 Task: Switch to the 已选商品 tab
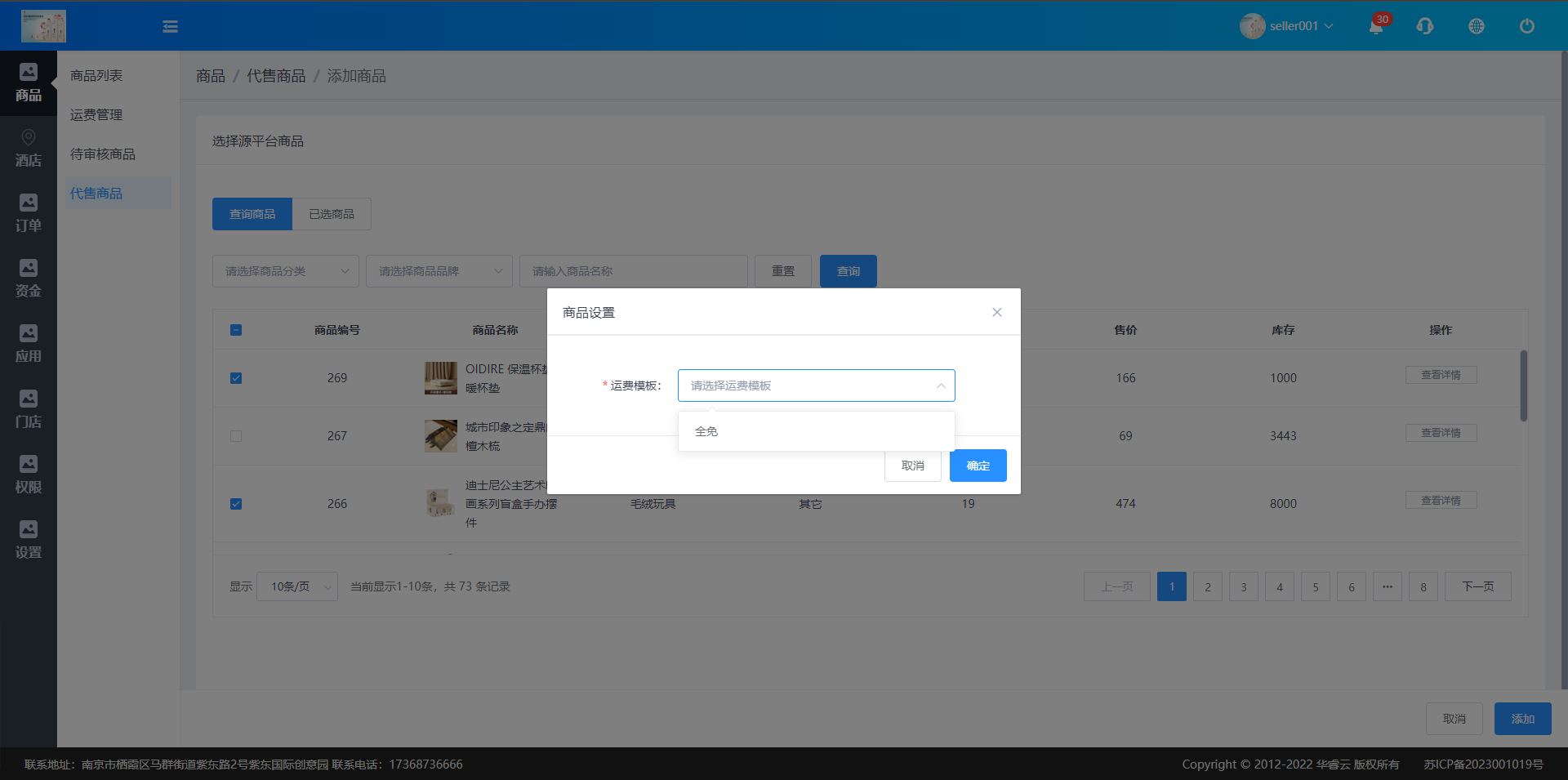click(x=332, y=214)
